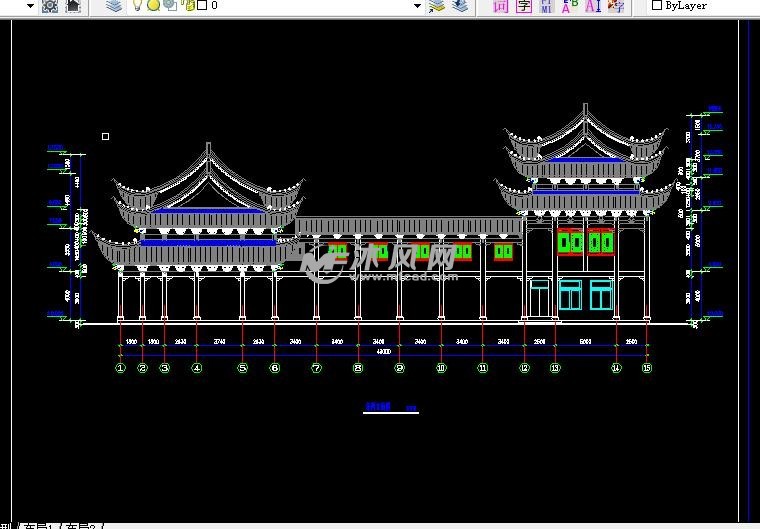Image resolution: width=760 pixels, height=529 pixels.
Task: Click the AB text edit icon
Action: coord(570,6)
